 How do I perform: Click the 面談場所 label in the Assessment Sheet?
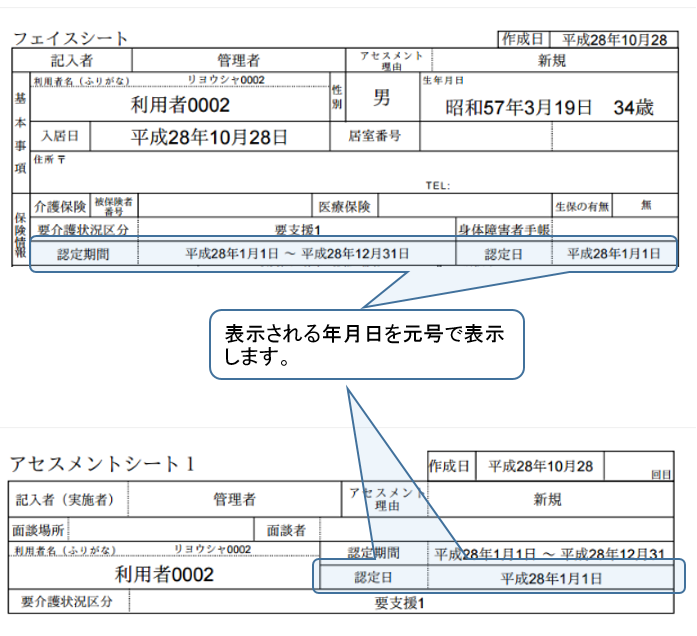click(x=39, y=529)
